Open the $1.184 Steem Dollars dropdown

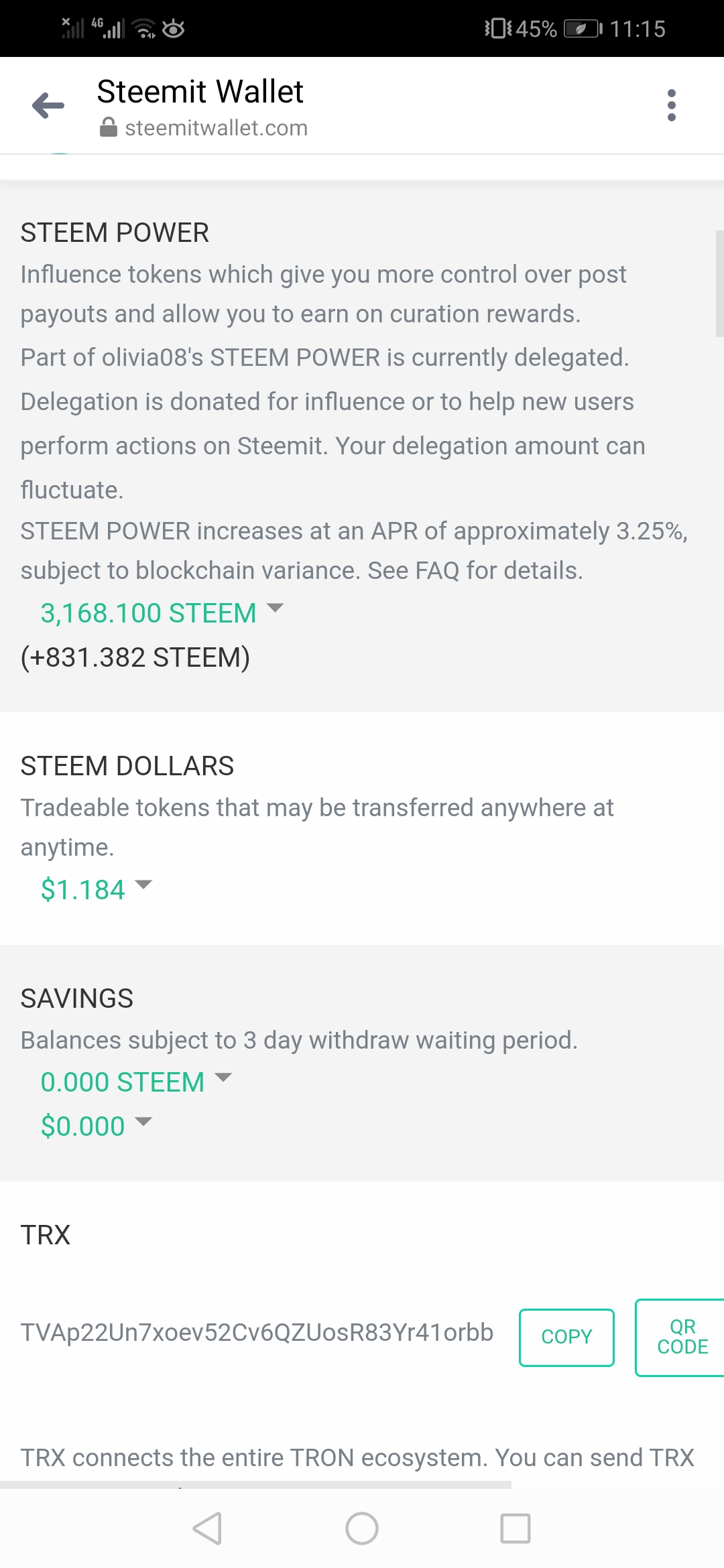tap(96, 889)
